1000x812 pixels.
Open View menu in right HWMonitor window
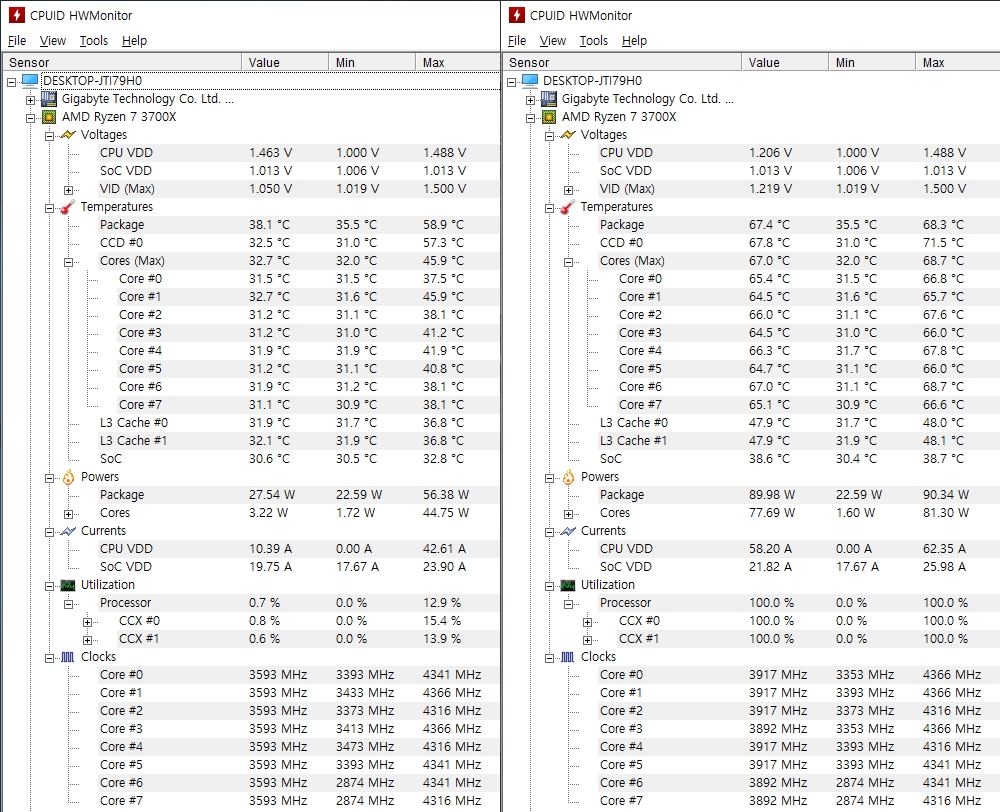(552, 41)
